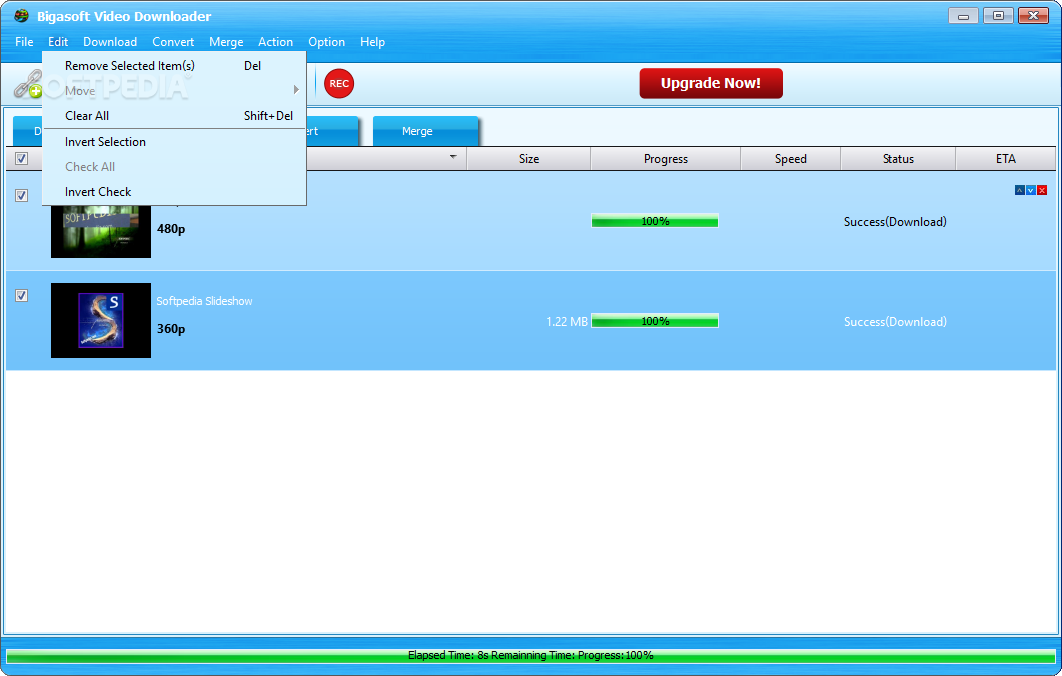
Task: Open the name column sort dropdown arrow
Action: click(453, 157)
